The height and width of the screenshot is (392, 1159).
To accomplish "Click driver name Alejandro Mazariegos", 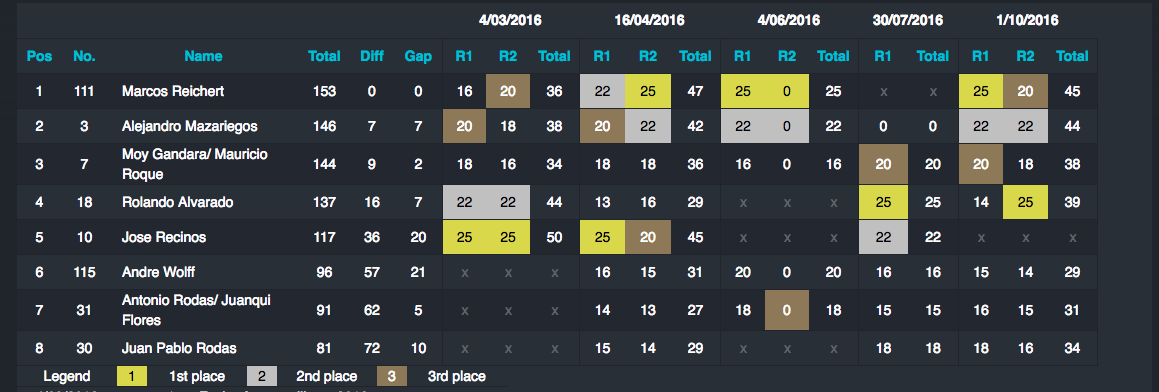I will pos(189,126).
